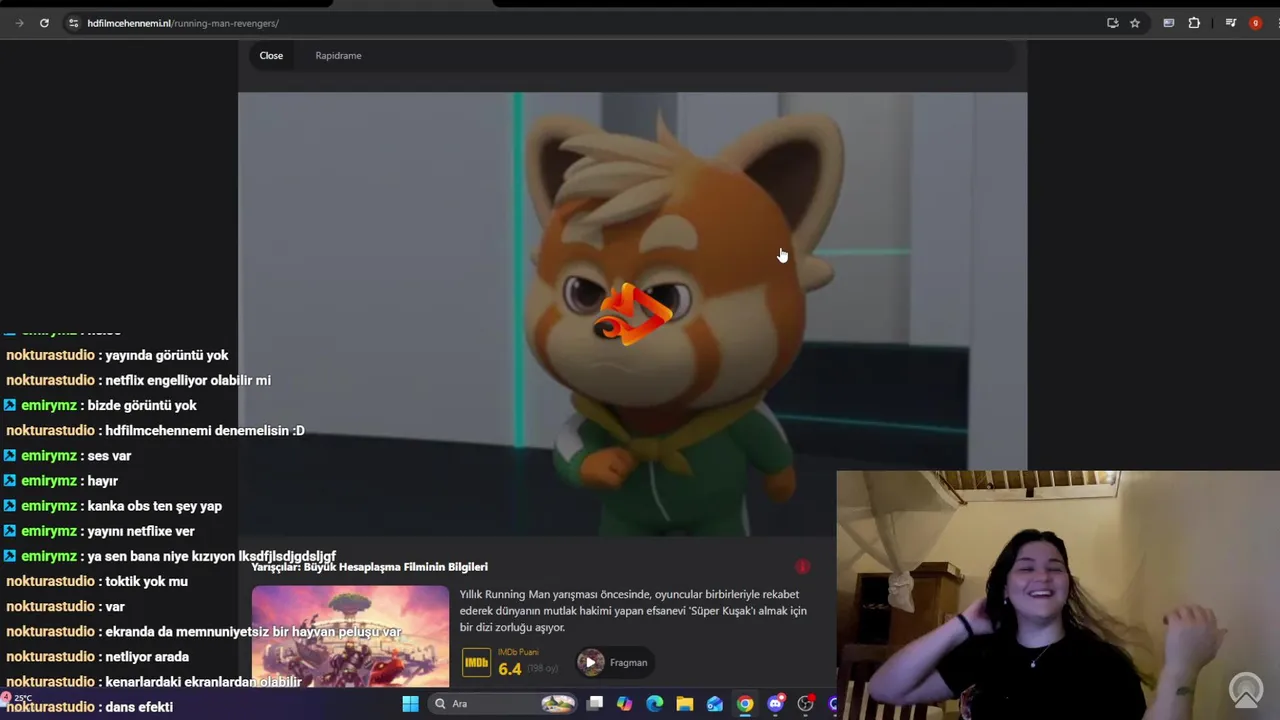The width and height of the screenshot is (1280, 720).
Task: Open the Mail app on taskbar
Action: pos(715,704)
